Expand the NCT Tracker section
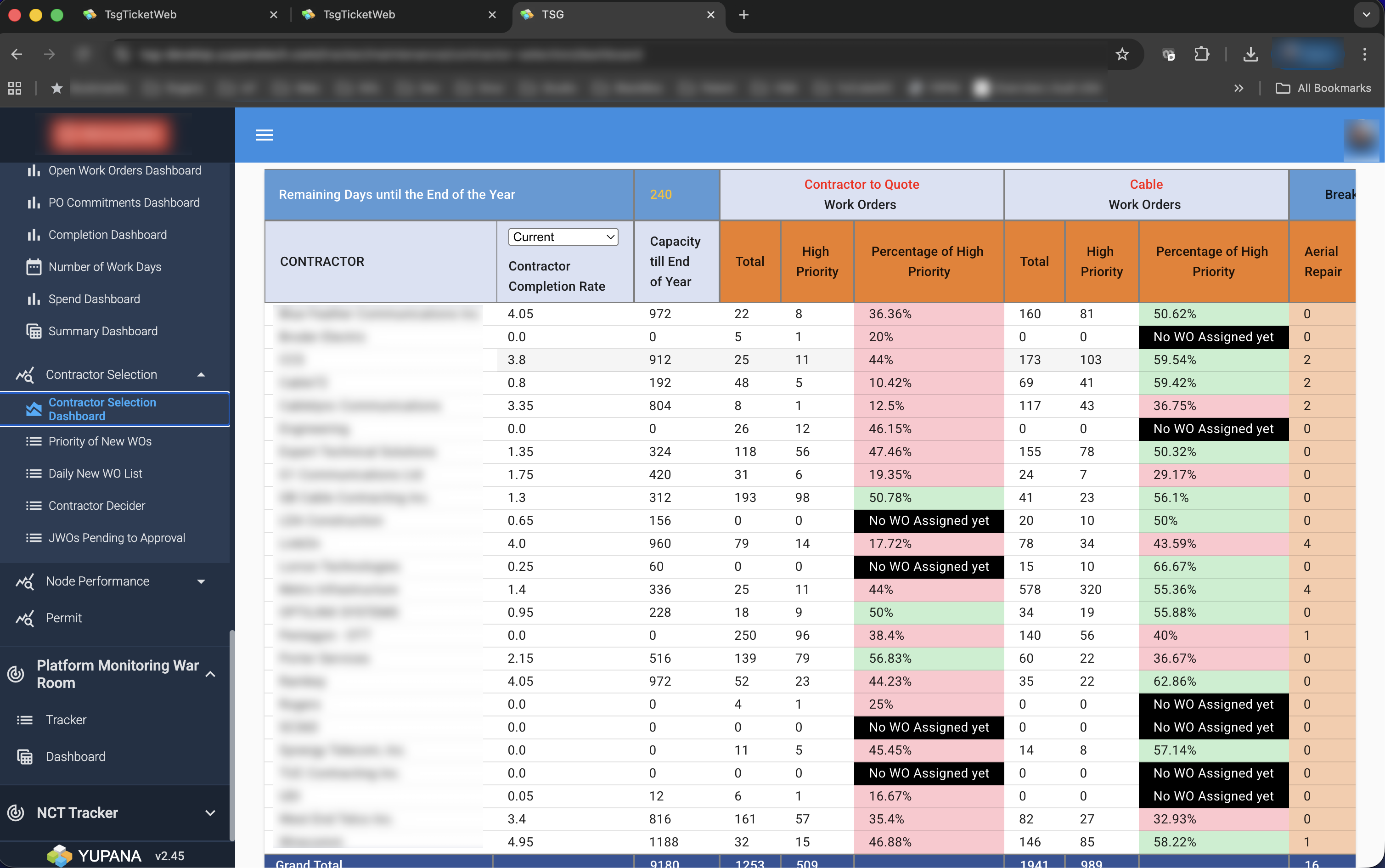The image size is (1385, 868). click(210, 813)
